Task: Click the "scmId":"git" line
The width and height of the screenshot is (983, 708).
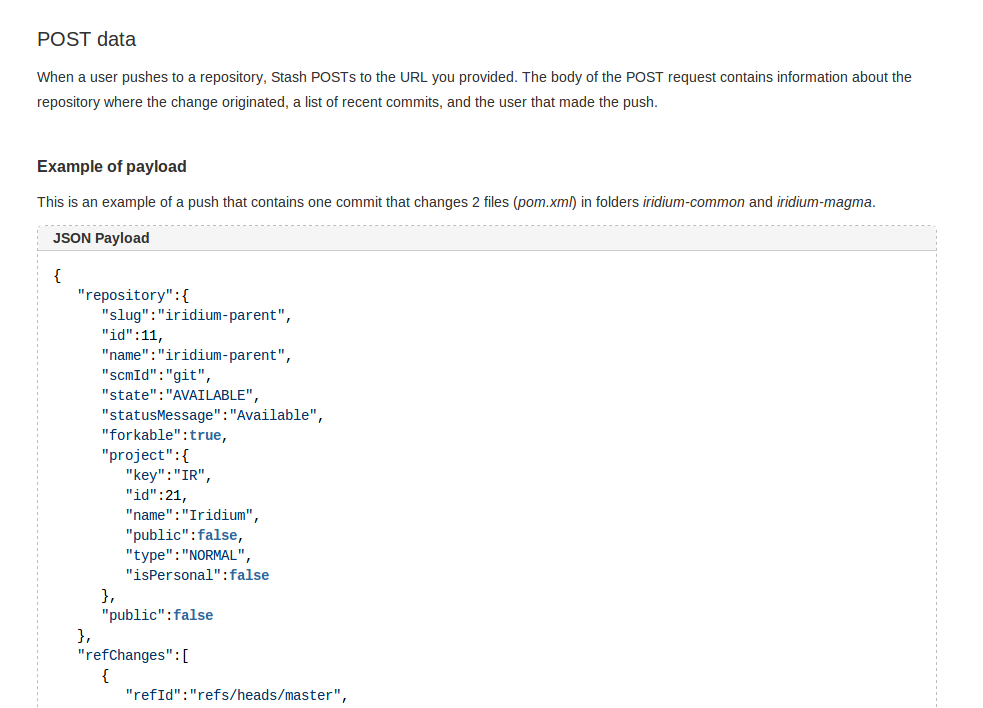Action: coord(156,375)
